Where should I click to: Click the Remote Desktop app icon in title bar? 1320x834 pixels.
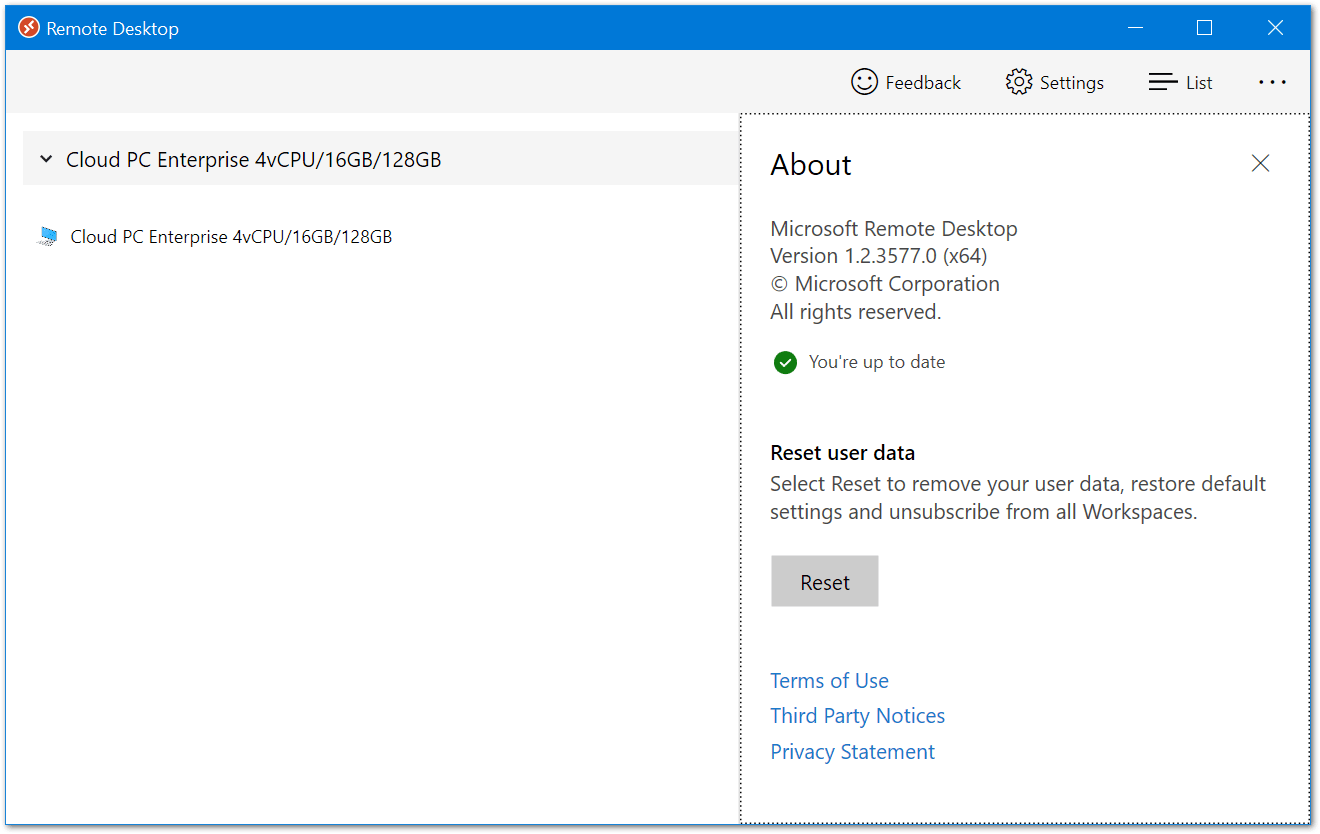(x=29, y=28)
